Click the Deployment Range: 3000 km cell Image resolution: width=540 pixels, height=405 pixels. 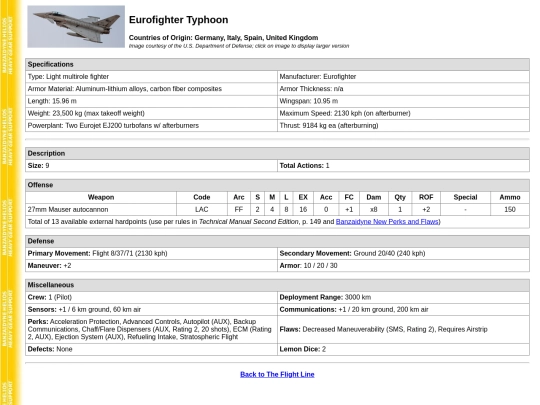(x=403, y=297)
